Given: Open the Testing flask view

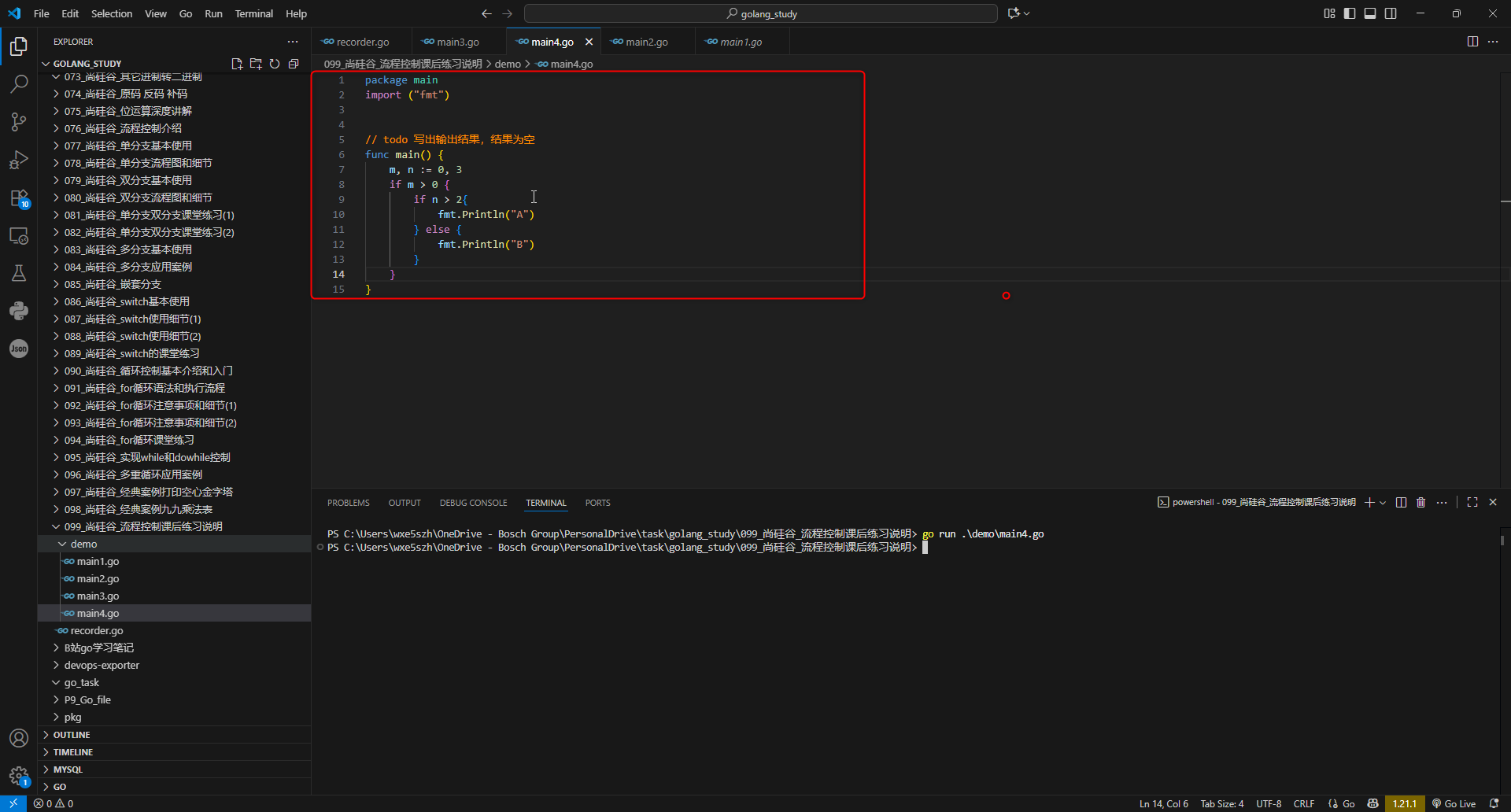Looking at the screenshot, I should [x=19, y=273].
